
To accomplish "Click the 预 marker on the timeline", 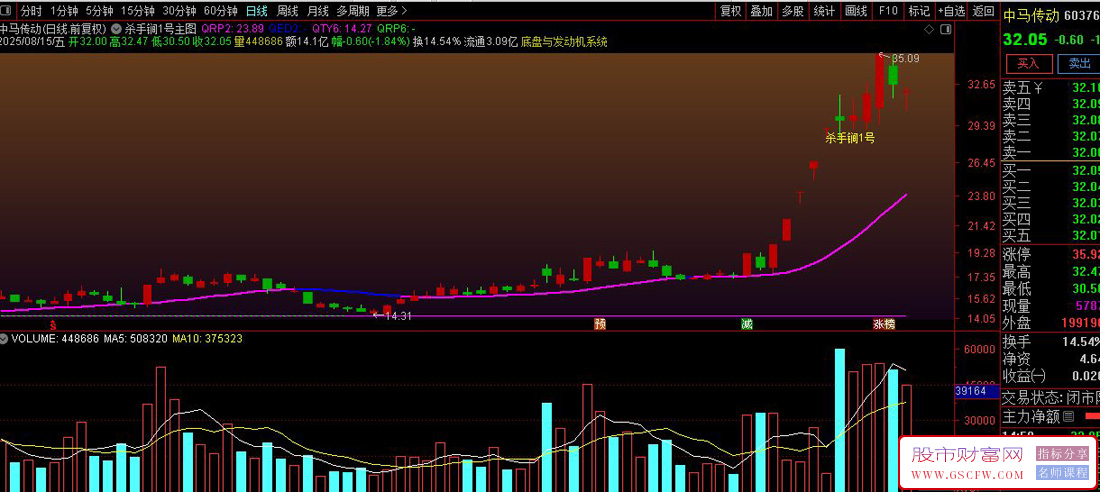I will tap(600, 324).
